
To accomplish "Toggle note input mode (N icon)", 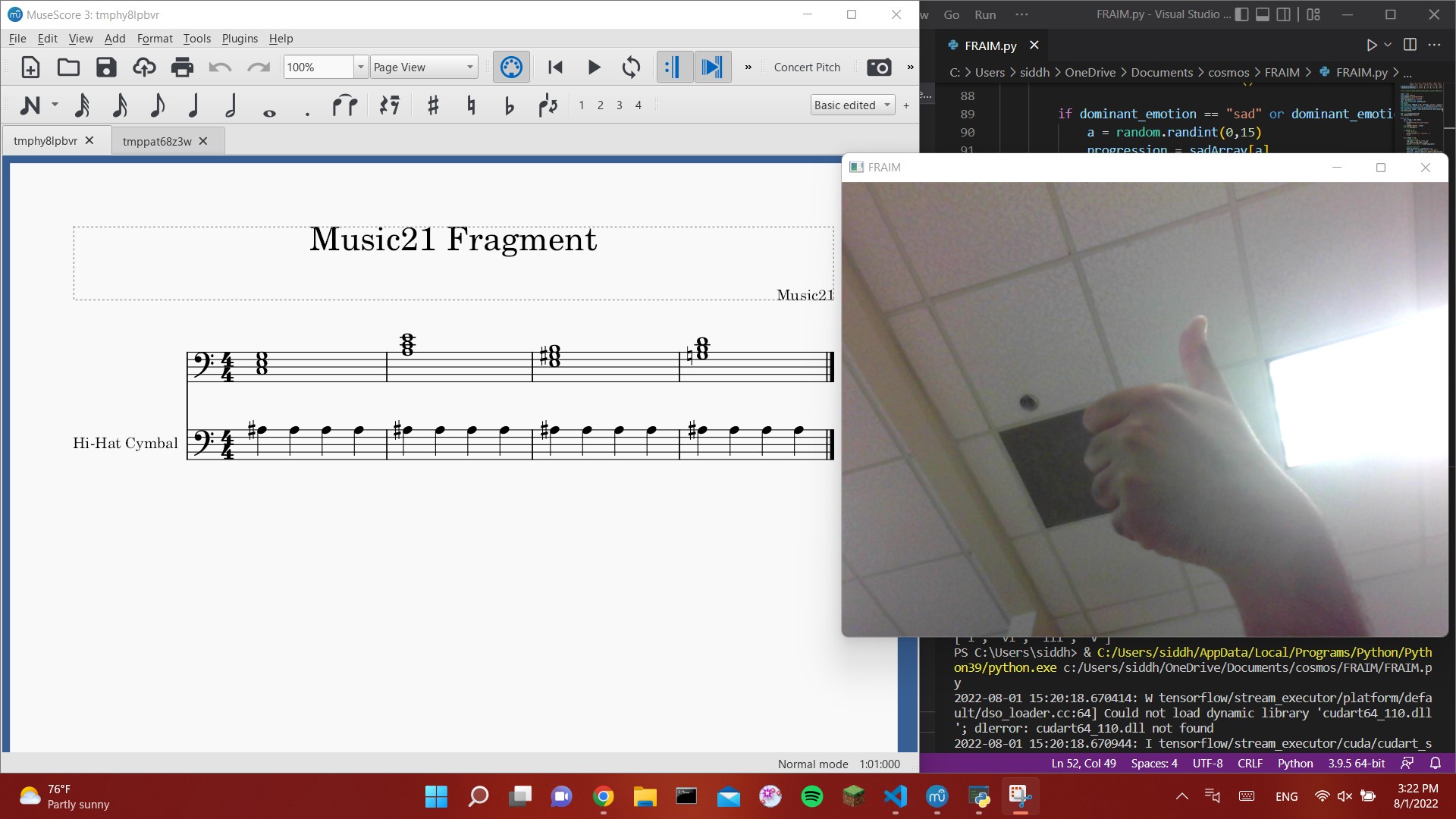I will (30, 105).
